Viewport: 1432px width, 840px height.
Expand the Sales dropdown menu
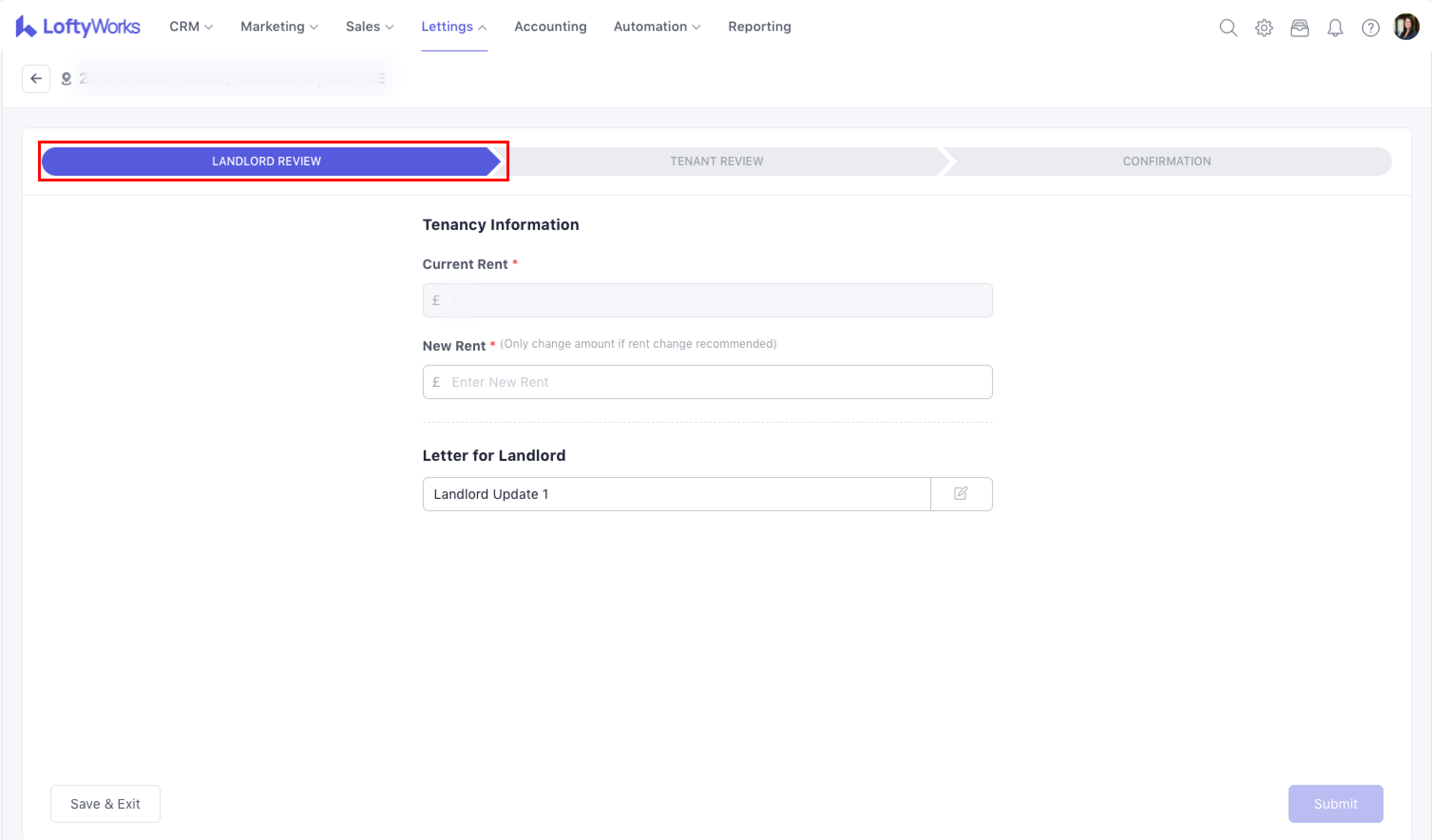[369, 27]
